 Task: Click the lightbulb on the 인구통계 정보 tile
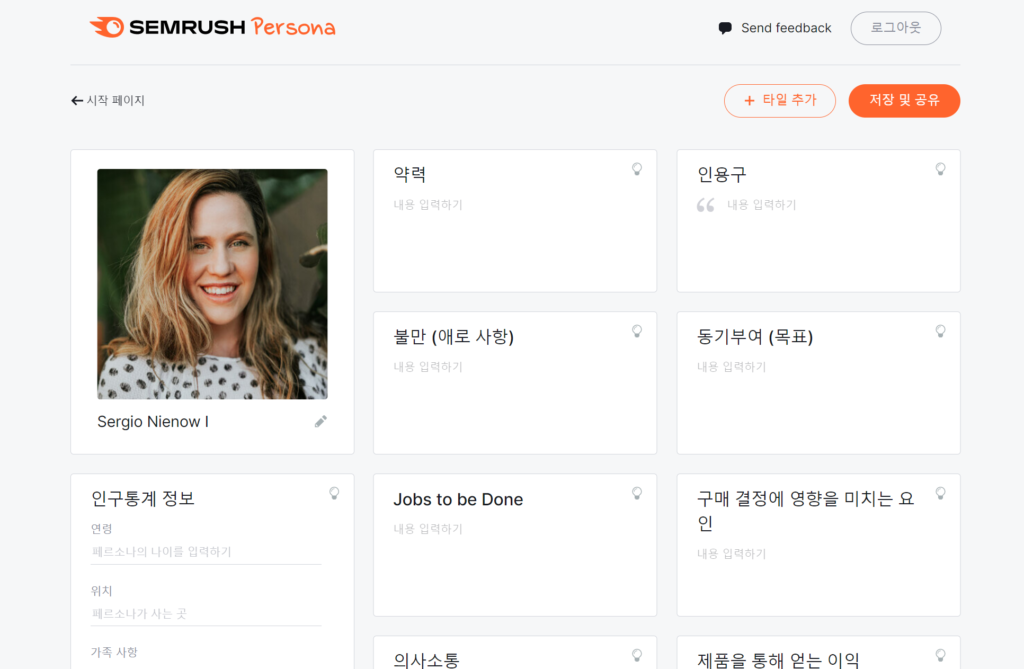click(334, 493)
